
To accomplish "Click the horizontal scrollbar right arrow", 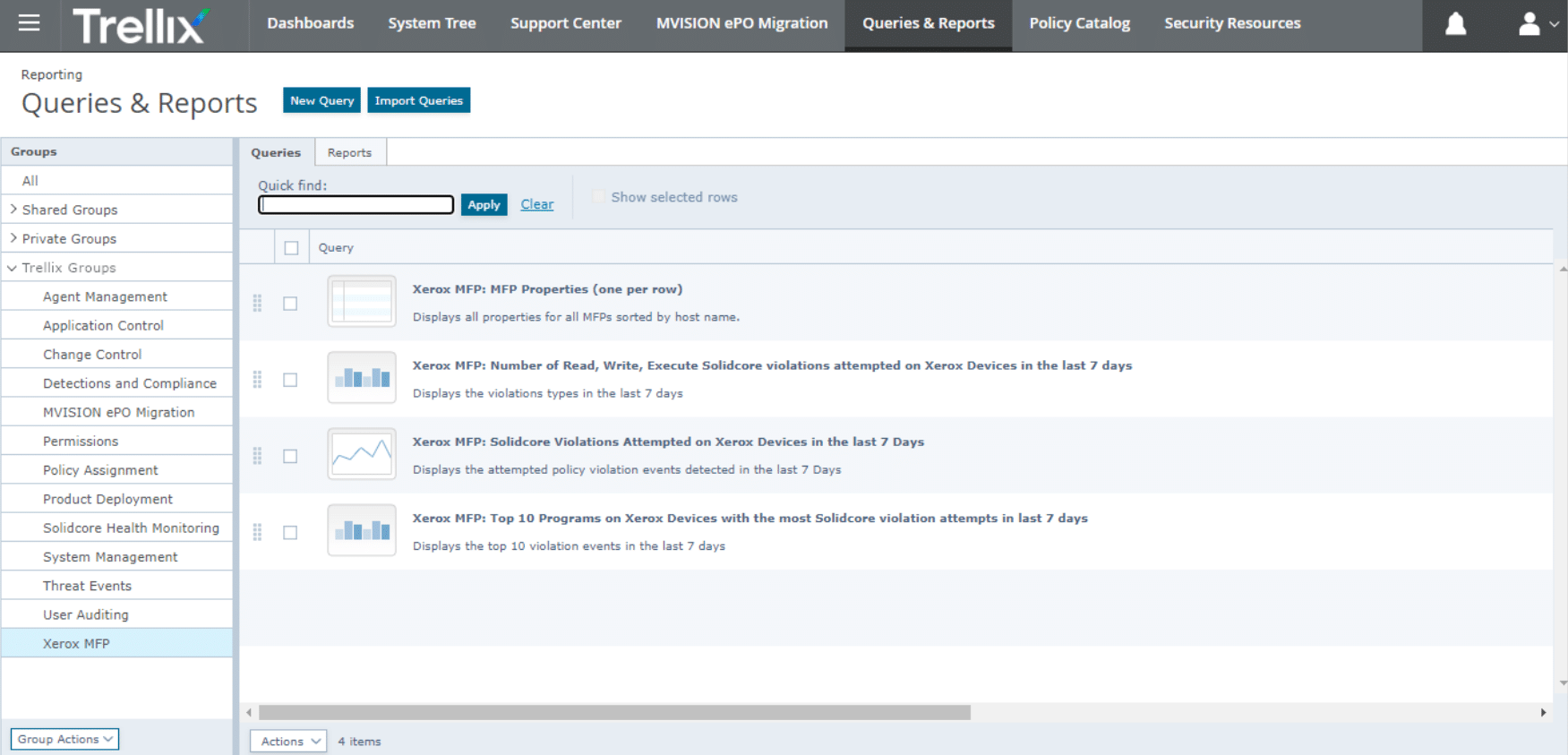I will [x=1543, y=713].
